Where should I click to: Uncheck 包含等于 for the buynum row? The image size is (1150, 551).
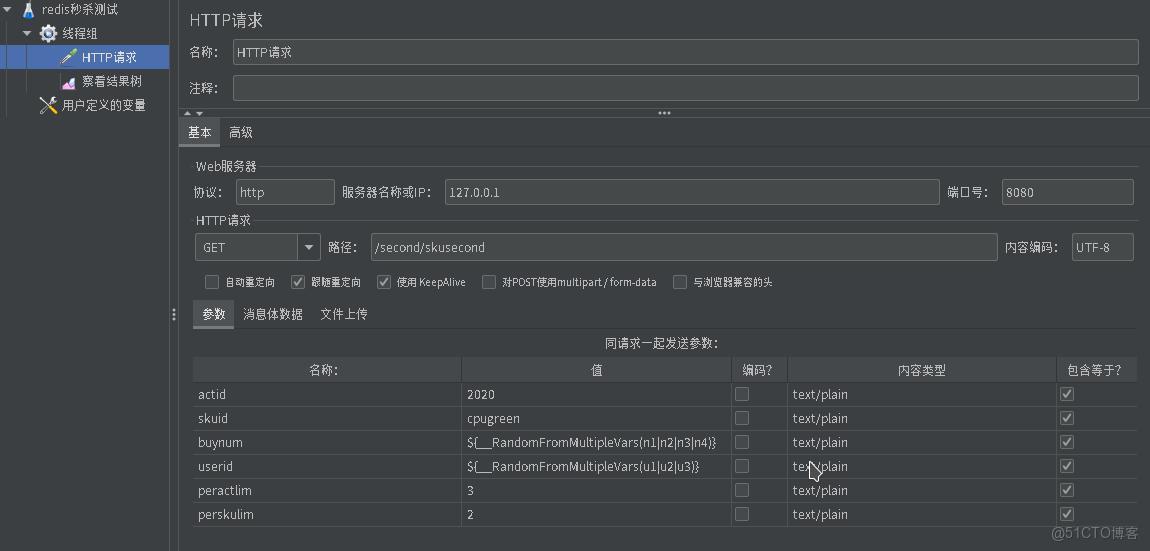(1067, 442)
